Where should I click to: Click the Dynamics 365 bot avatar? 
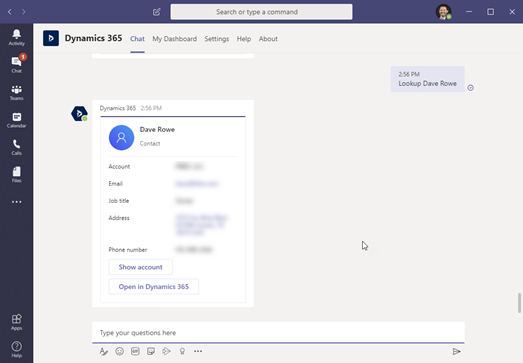click(x=79, y=114)
